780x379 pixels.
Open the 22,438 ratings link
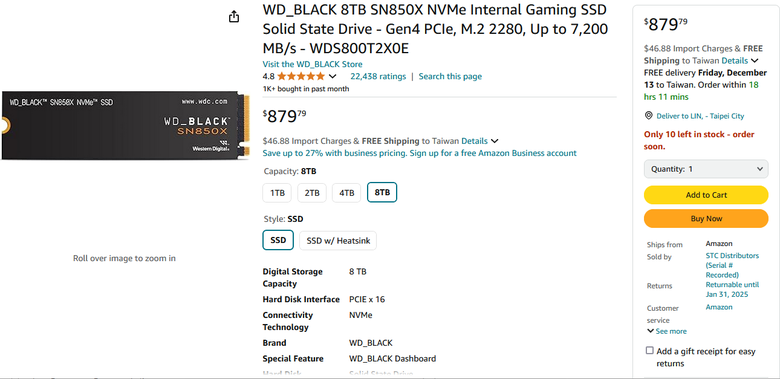coord(378,77)
